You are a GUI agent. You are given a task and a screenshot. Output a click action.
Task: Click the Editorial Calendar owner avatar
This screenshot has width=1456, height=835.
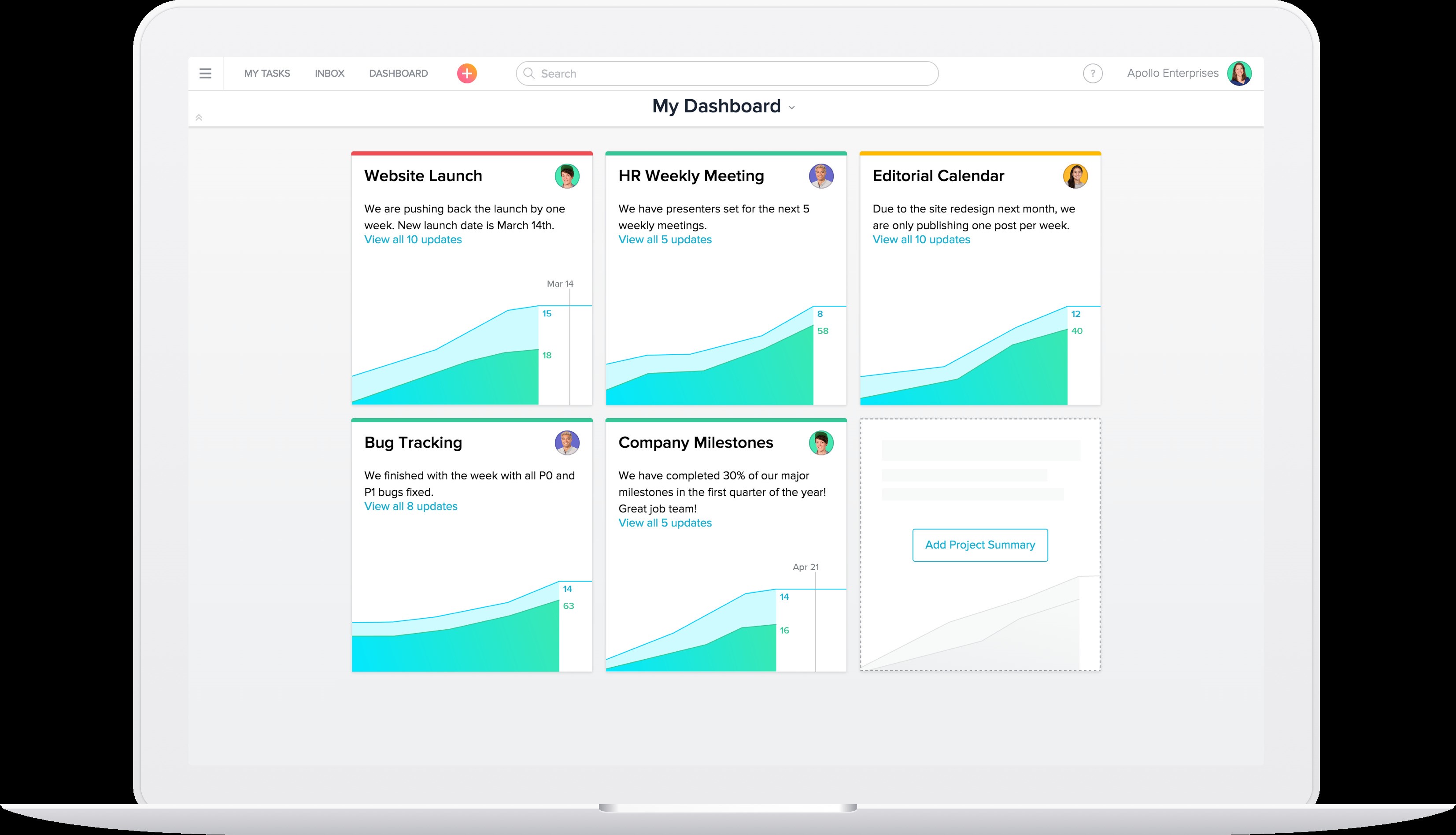click(1075, 175)
